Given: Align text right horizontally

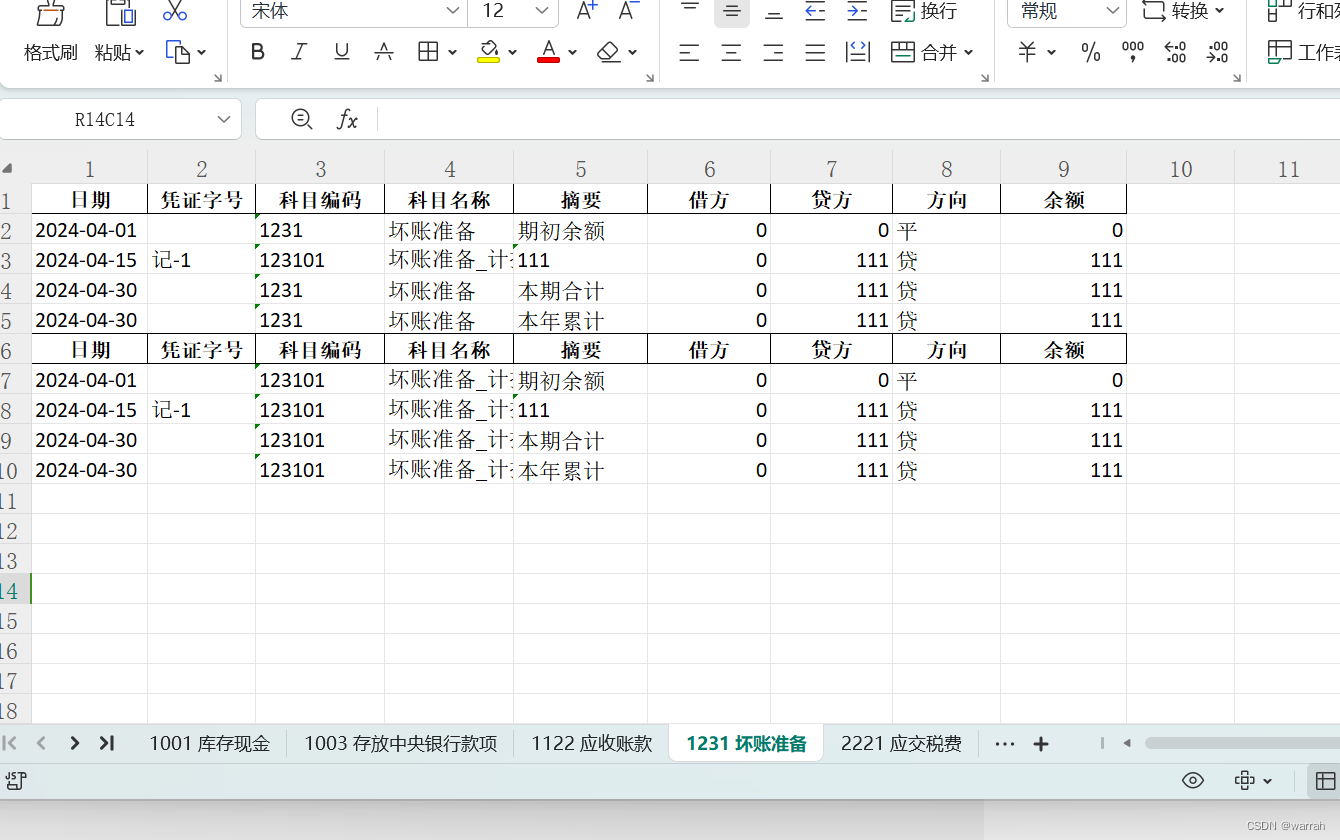Looking at the screenshot, I should (x=773, y=52).
